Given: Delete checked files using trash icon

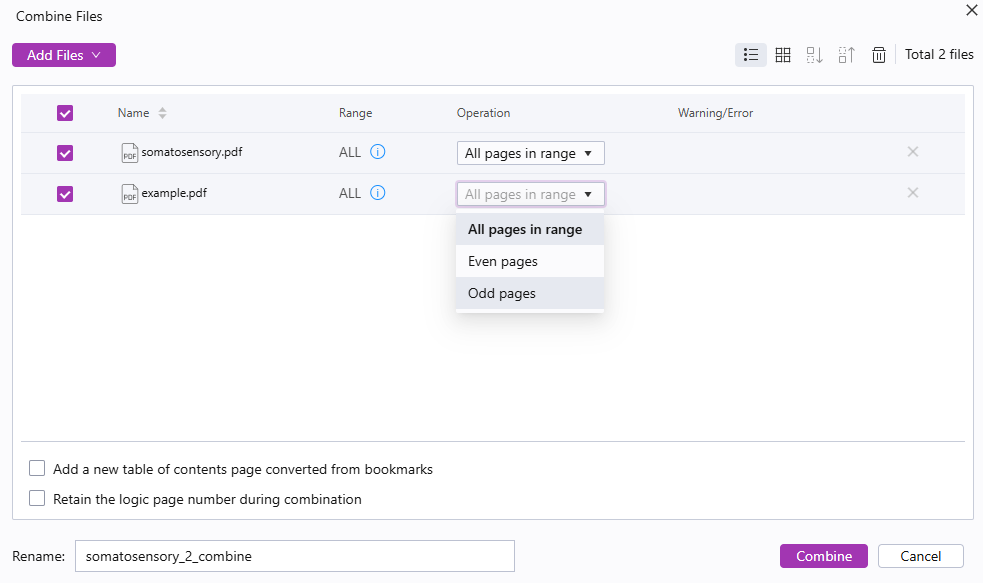Looking at the screenshot, I should coord(879,55).
